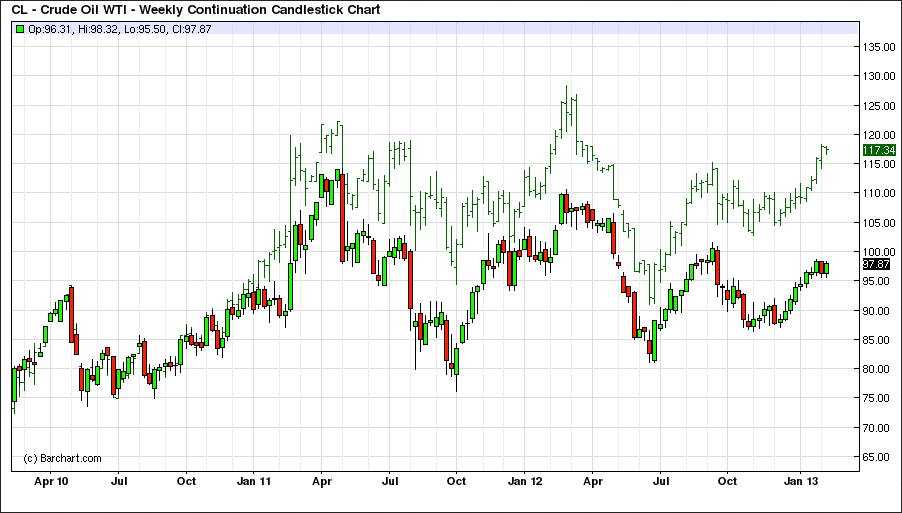Select the Apr 10 date label

[52, 481]
